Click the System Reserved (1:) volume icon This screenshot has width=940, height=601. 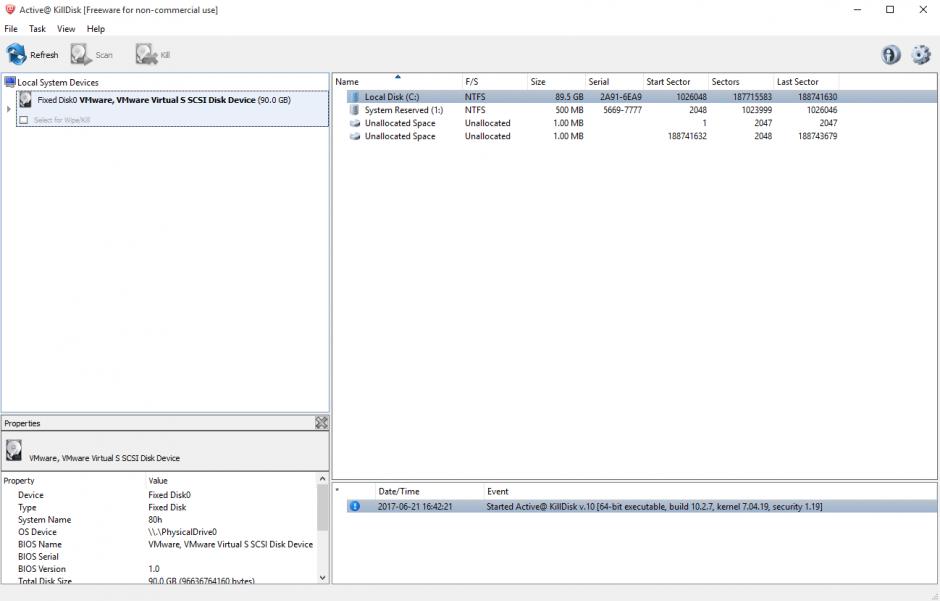pyautogui.click(x=354, y=110)
